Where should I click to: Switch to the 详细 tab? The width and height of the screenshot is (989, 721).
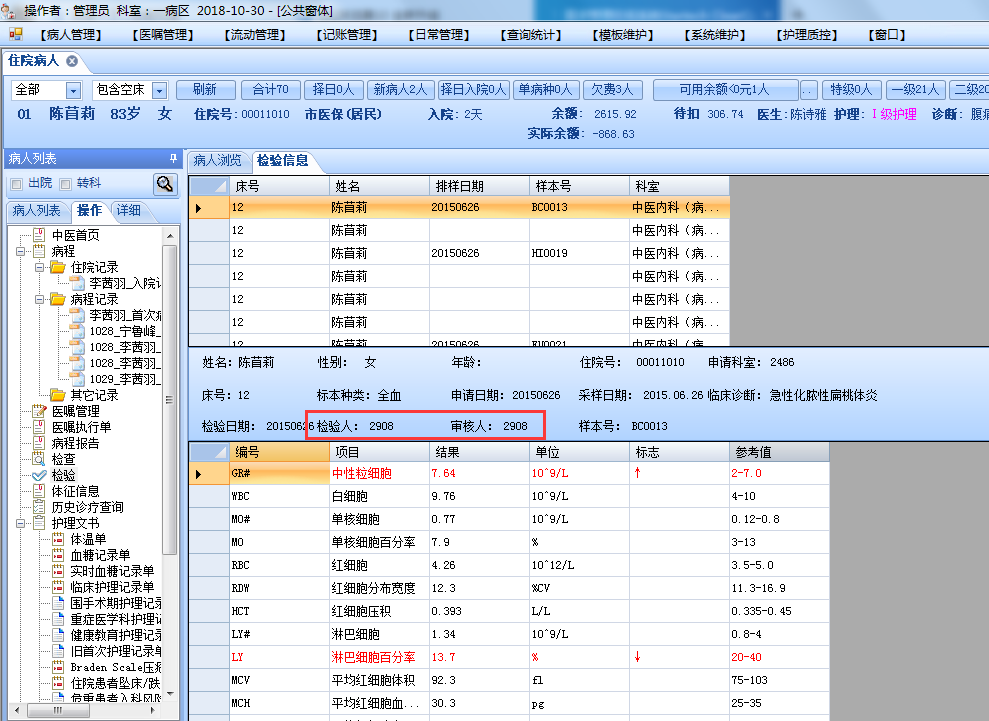tap(129, 210)
